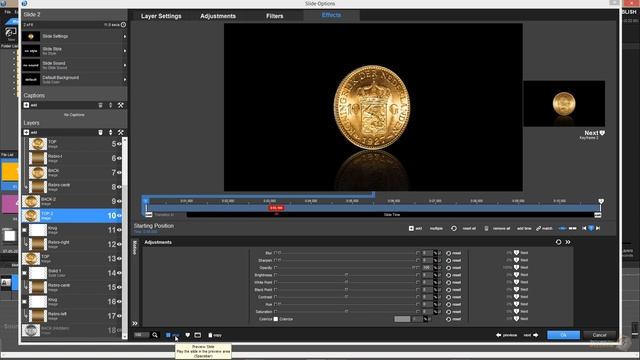Screen dimensions: 640x360
Task: Expand Slide Sound arrow
Action: 125,65
